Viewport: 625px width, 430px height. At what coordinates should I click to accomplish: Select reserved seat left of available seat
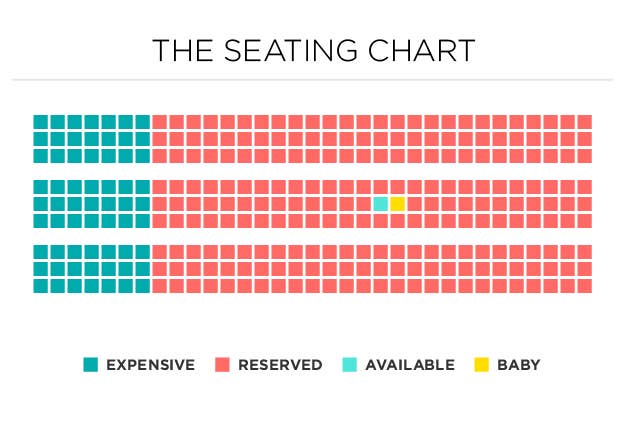364,204
